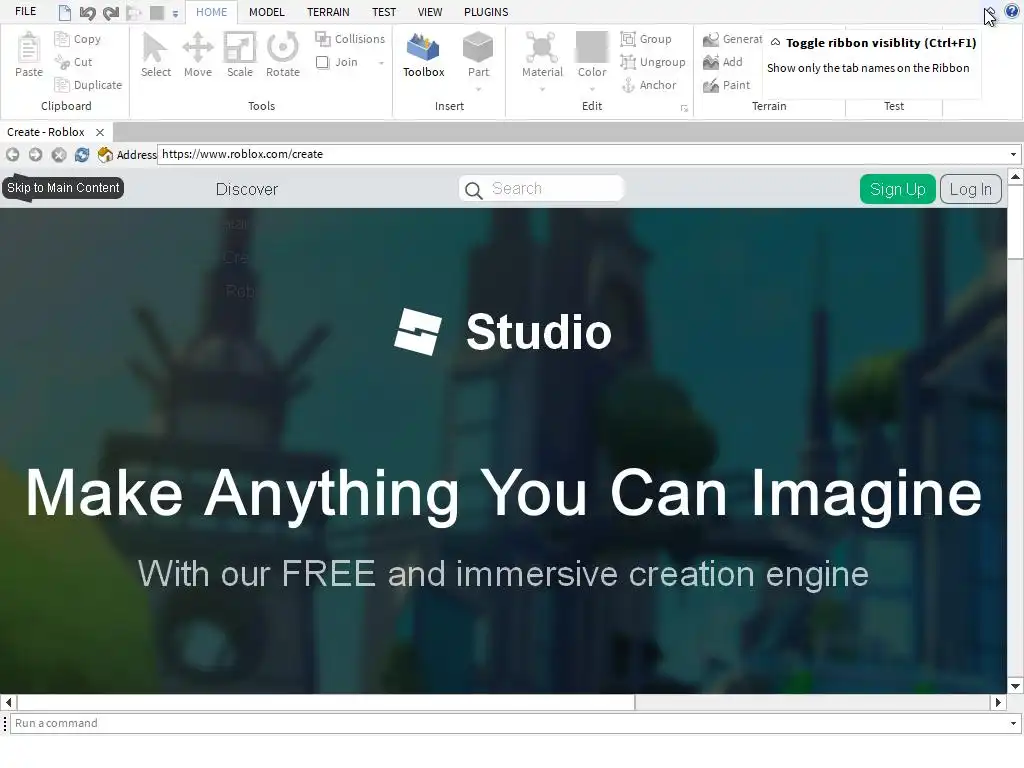Toggle Collisions in the Tools group

[351, 39]
